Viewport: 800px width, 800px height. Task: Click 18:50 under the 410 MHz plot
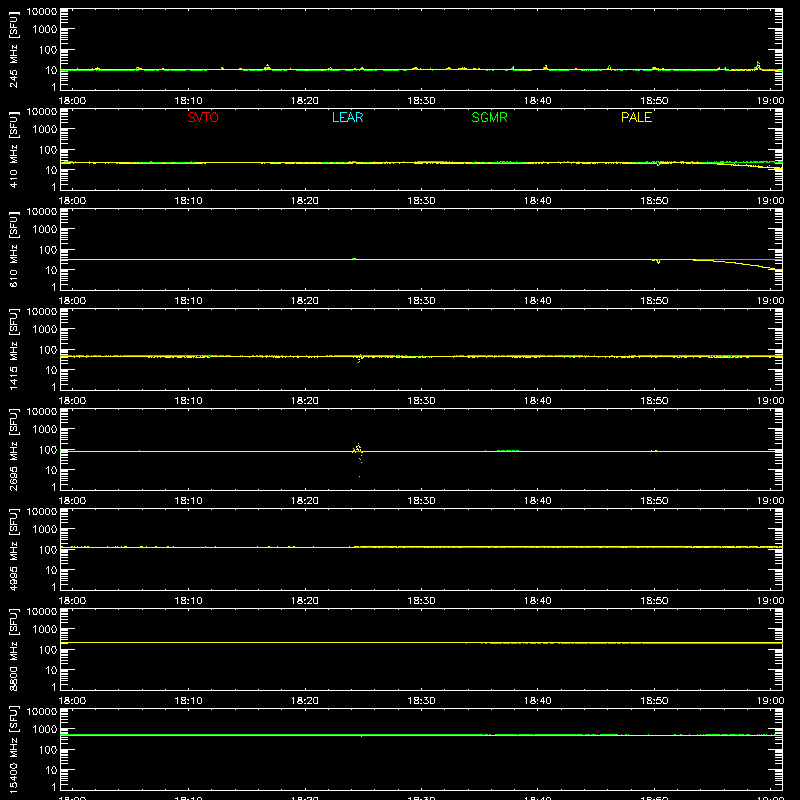point(654,201)
